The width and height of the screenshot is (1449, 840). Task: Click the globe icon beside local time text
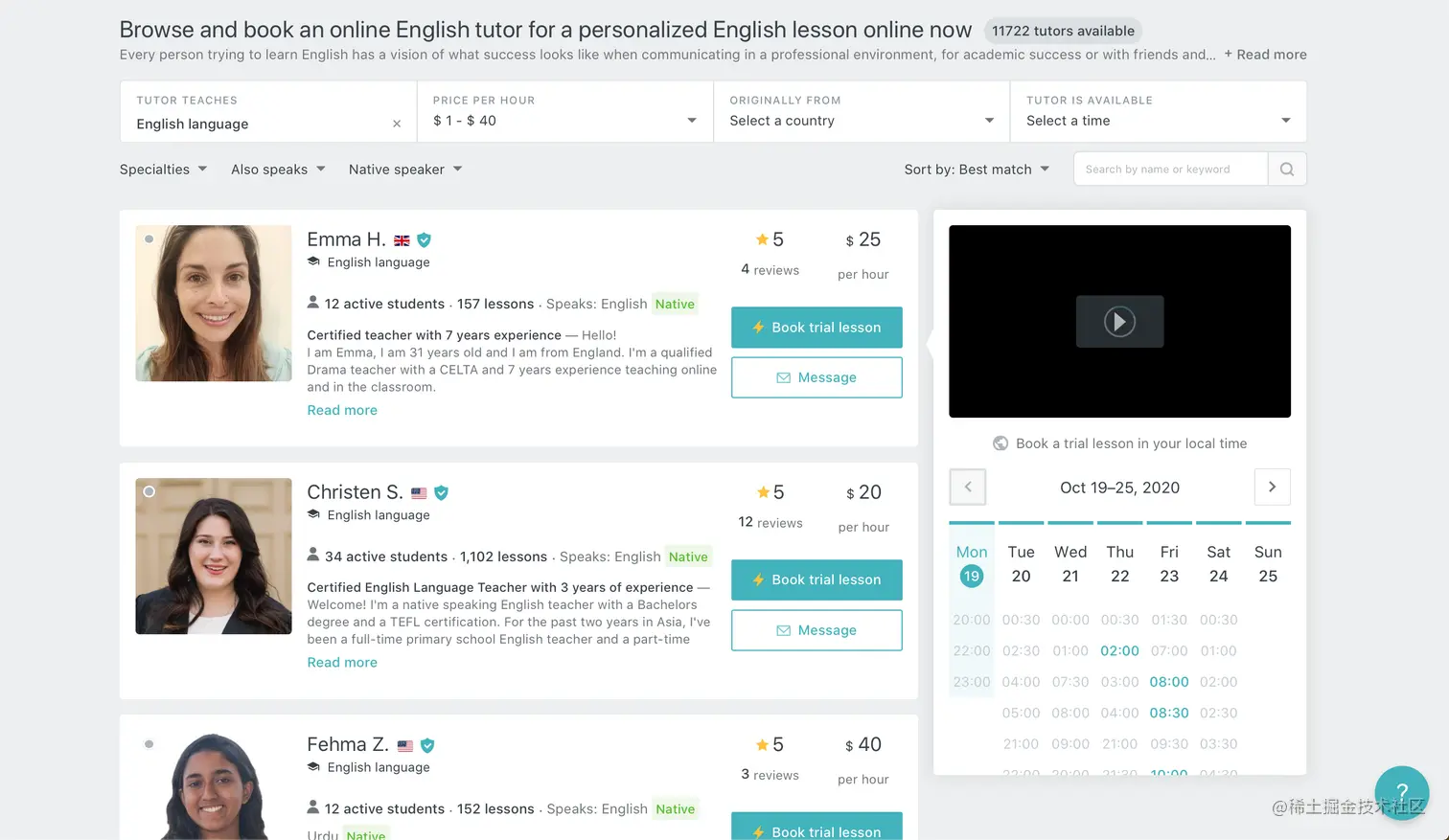tap(1000, 443)
